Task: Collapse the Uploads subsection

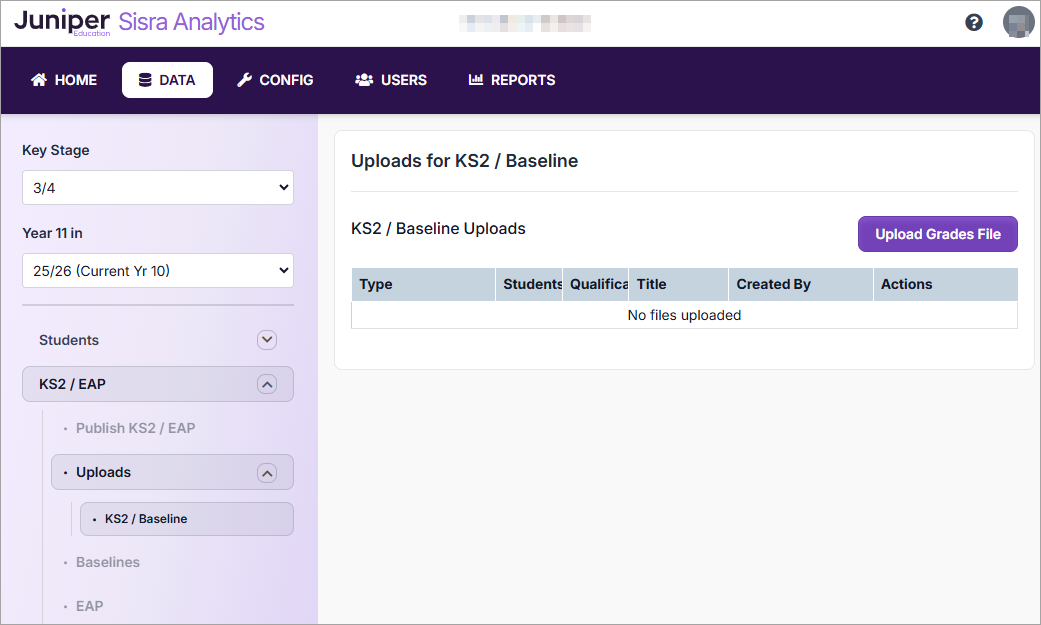Action: 266,471
